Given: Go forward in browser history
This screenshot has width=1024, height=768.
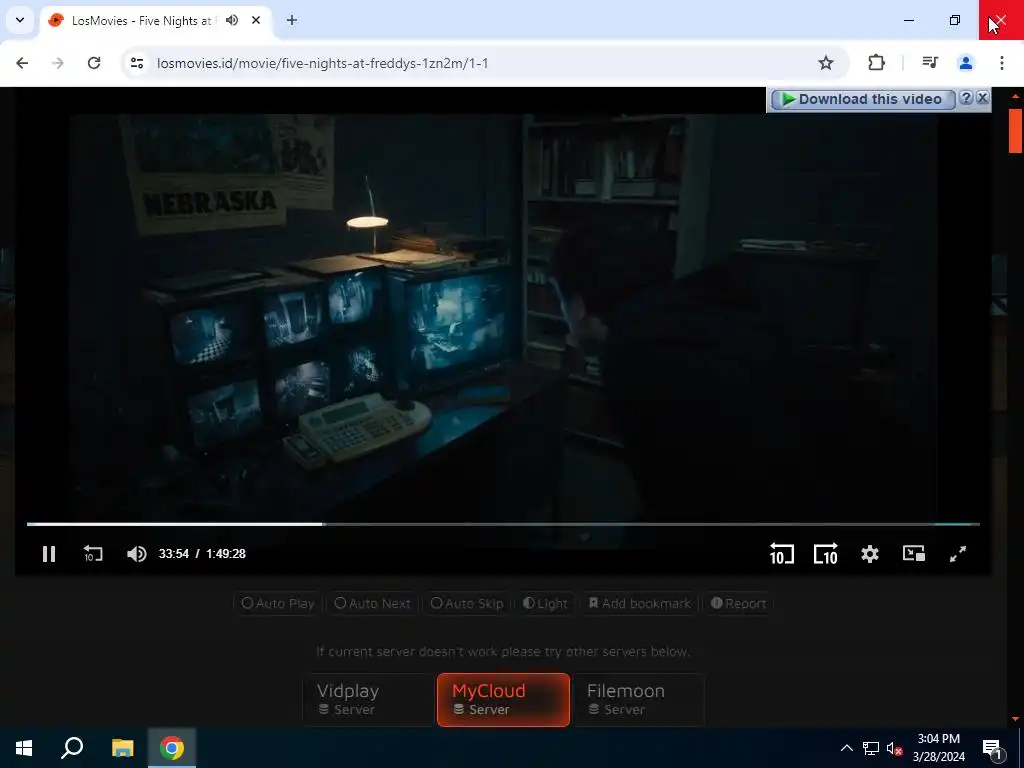Looking at the screenshot, I should [58, 63].
